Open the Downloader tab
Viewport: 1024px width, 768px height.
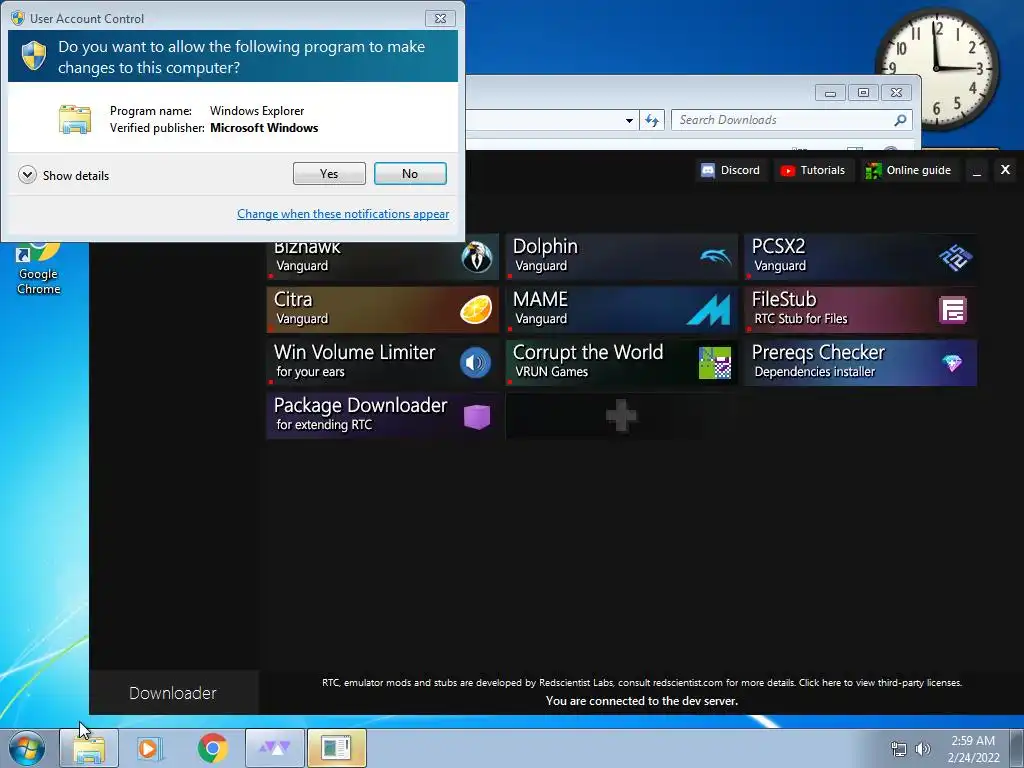173,693
